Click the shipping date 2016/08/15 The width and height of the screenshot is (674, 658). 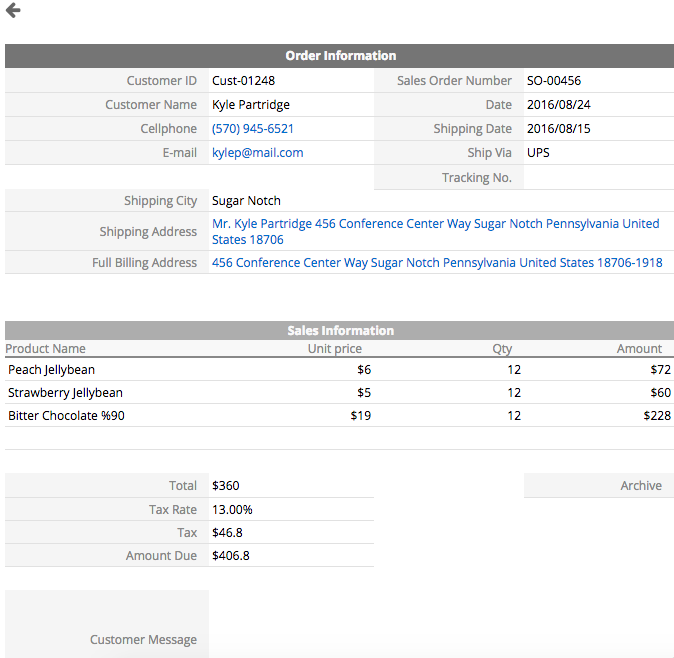(558, 129)
